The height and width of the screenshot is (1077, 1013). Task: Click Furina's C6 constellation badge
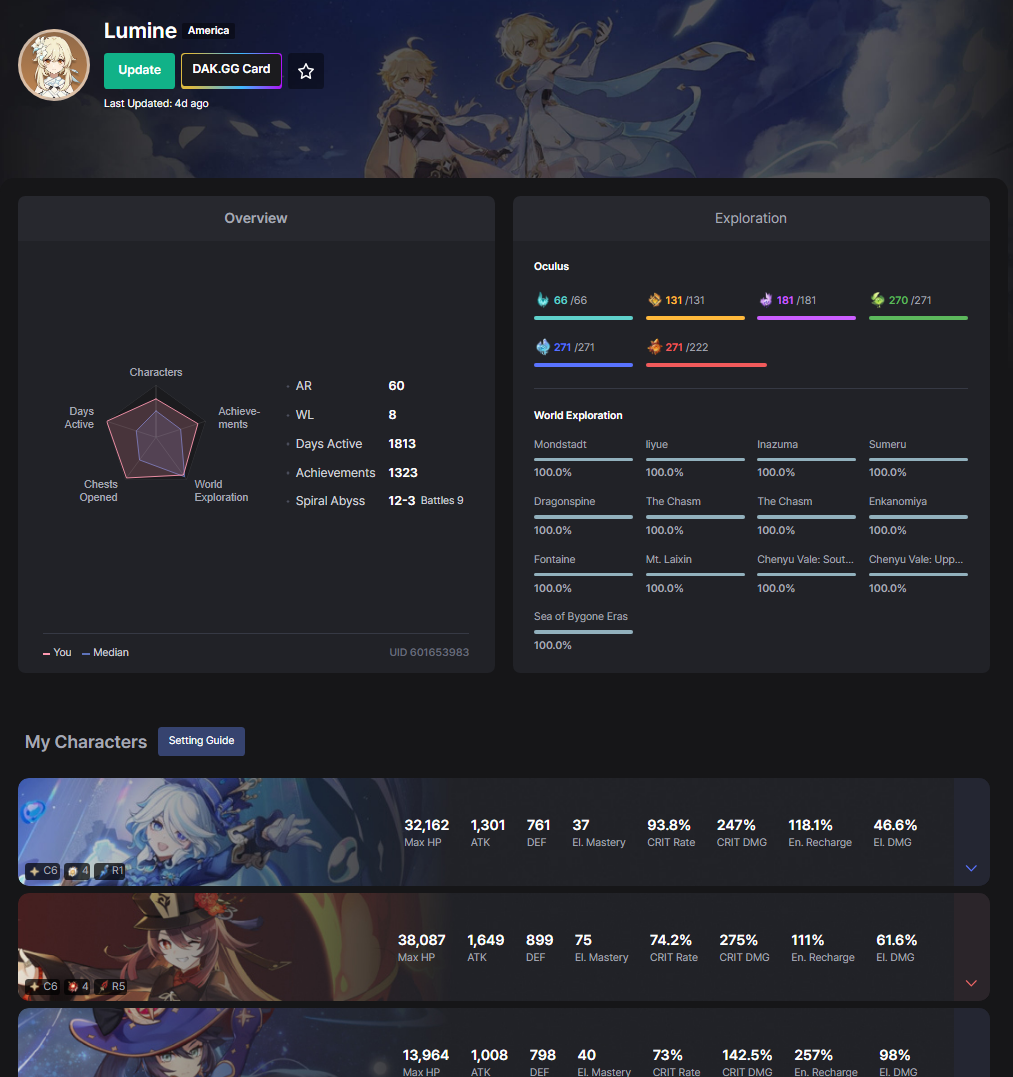pyautogui.click(x=43, y=871)
